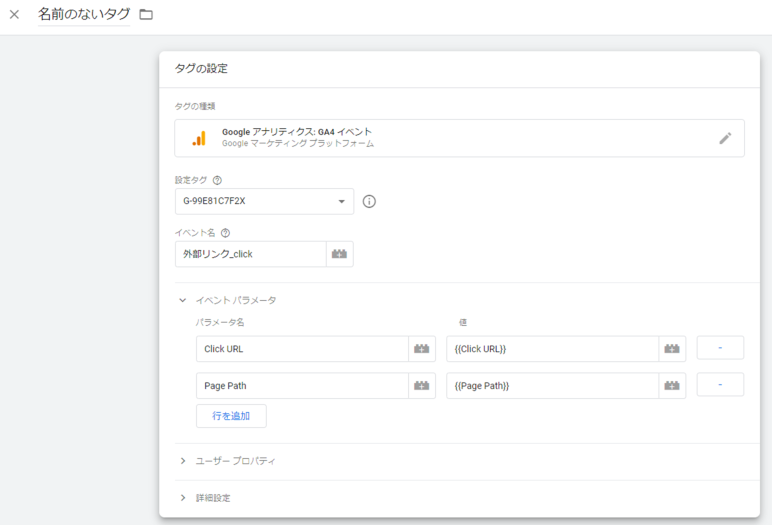Expand the 詳細設定 section
This screenshot has height=525, width=772.
(x=183, y=498)
